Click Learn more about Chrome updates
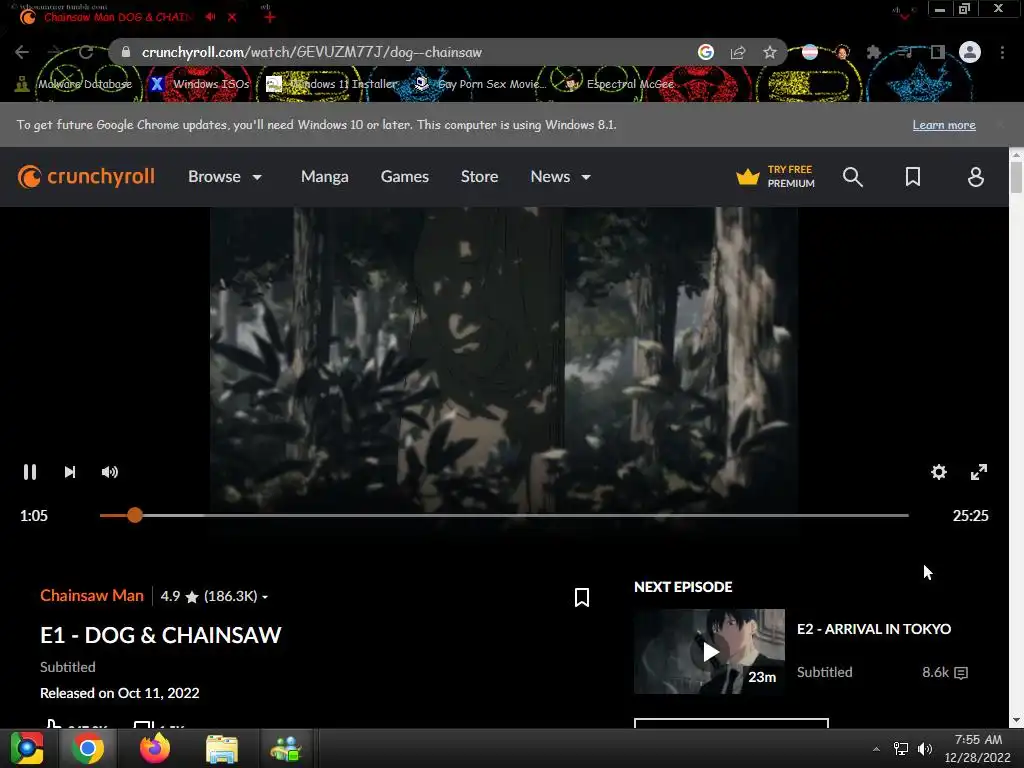Screen dimensions: 1024x768 tap(944, 125)
